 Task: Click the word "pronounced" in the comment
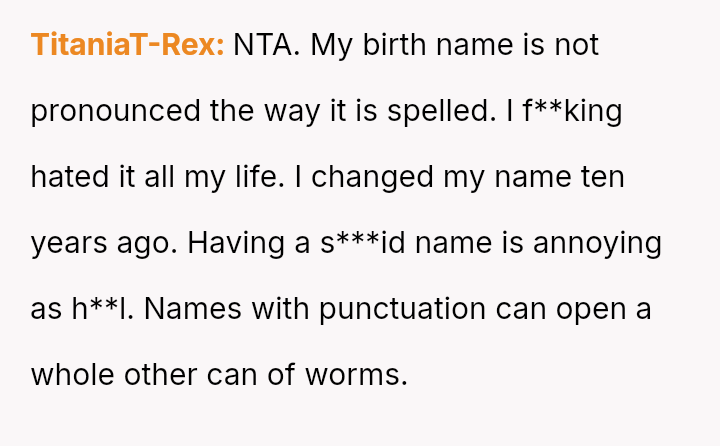click(x=116, y=111)
